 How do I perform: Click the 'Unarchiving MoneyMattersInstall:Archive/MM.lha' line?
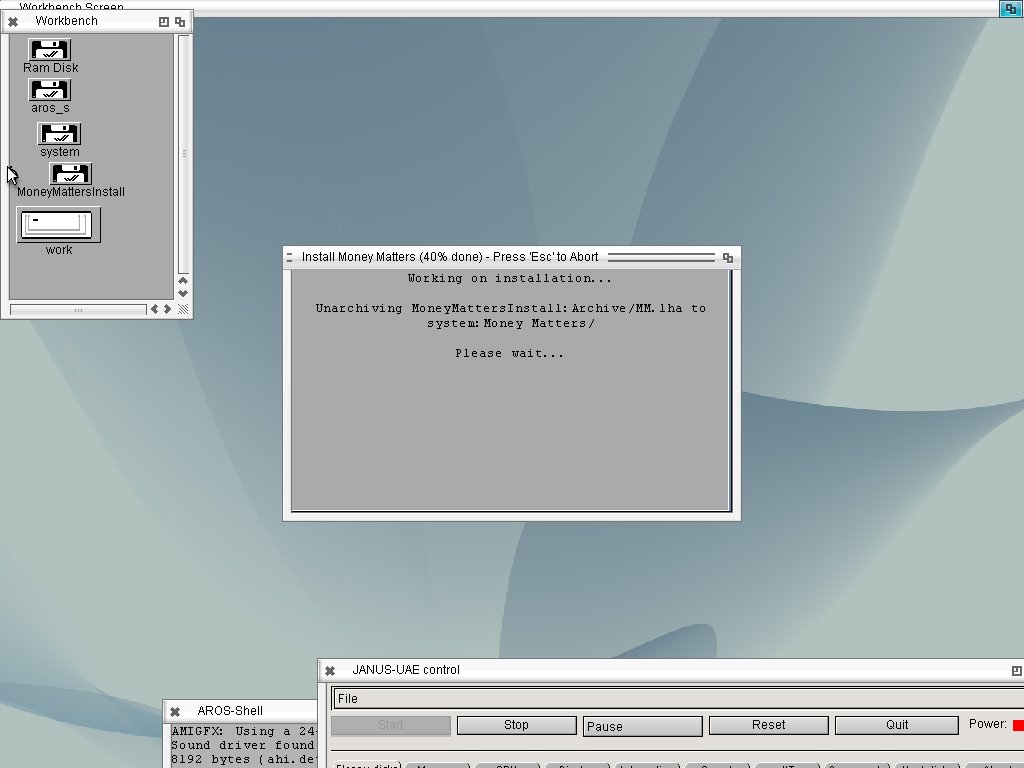point(511,308)
